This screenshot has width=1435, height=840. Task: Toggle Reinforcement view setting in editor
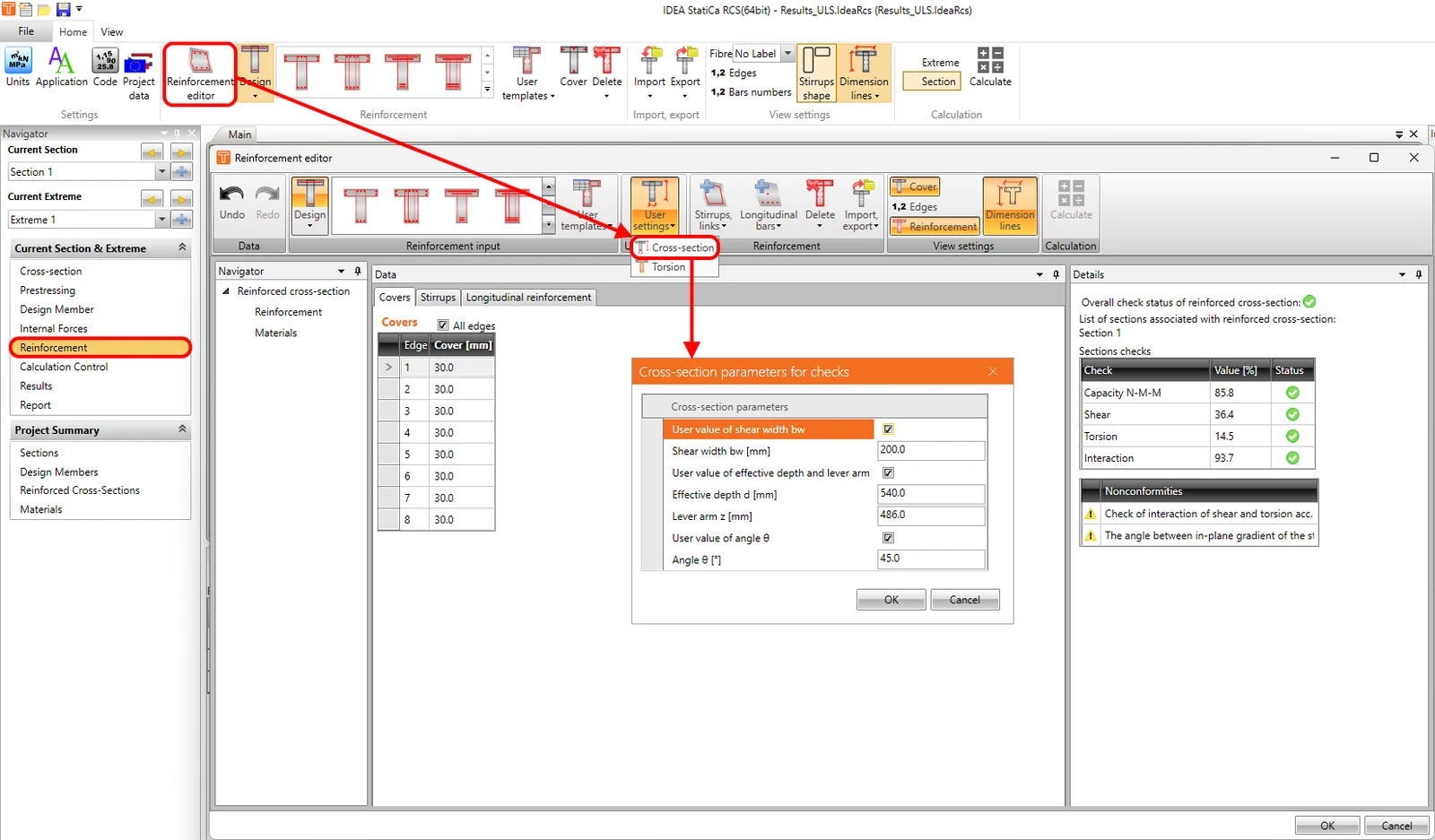point(935,227)
